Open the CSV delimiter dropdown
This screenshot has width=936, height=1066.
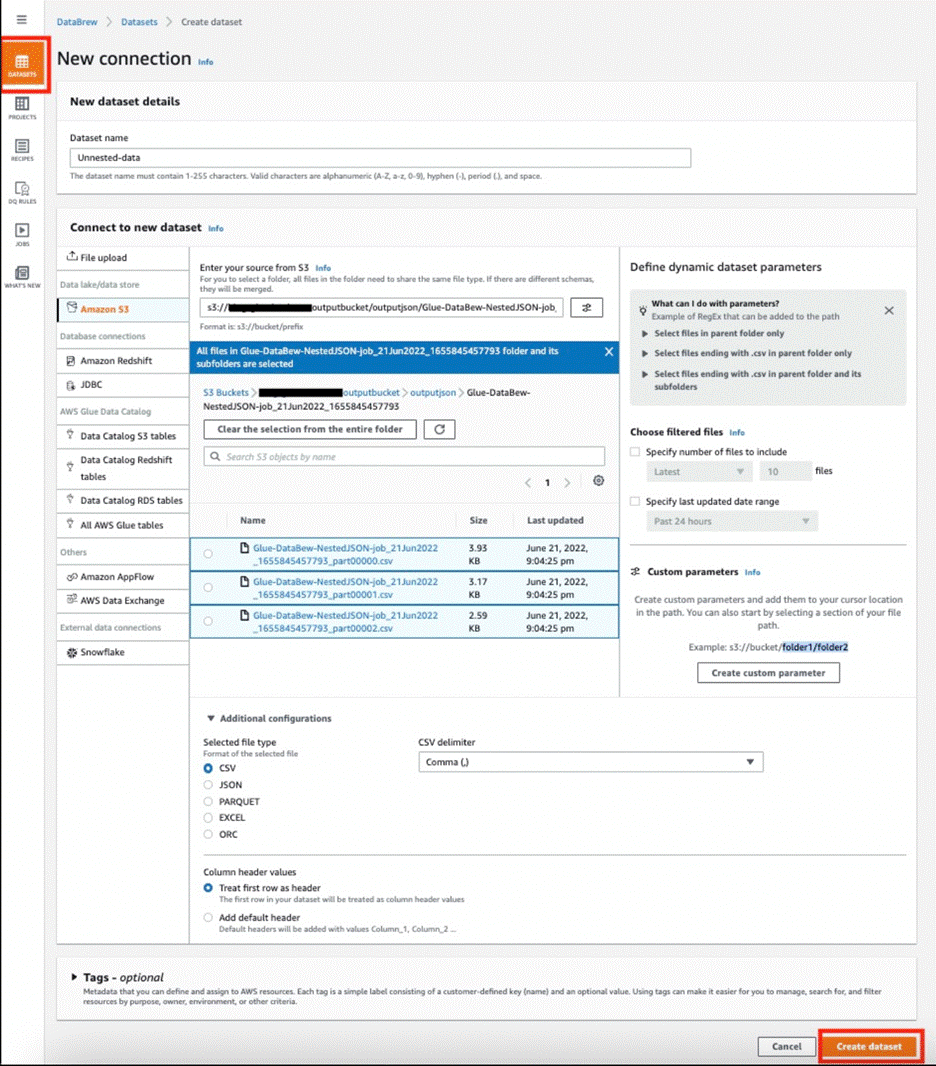coord(590,762)
